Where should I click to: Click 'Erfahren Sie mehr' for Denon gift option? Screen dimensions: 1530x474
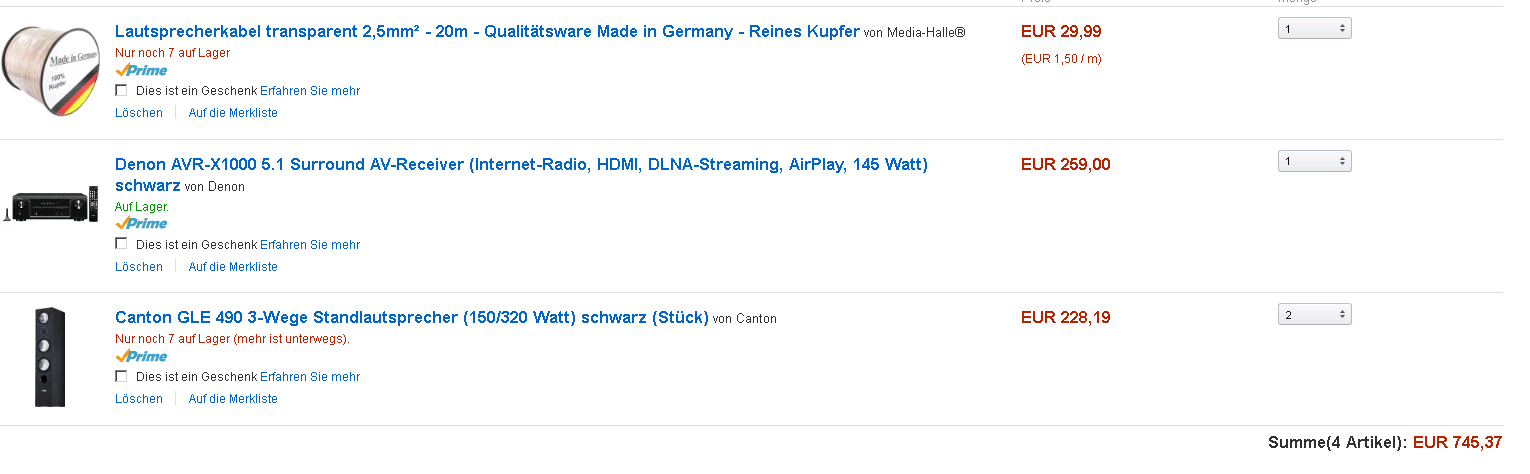coord(310,245)
